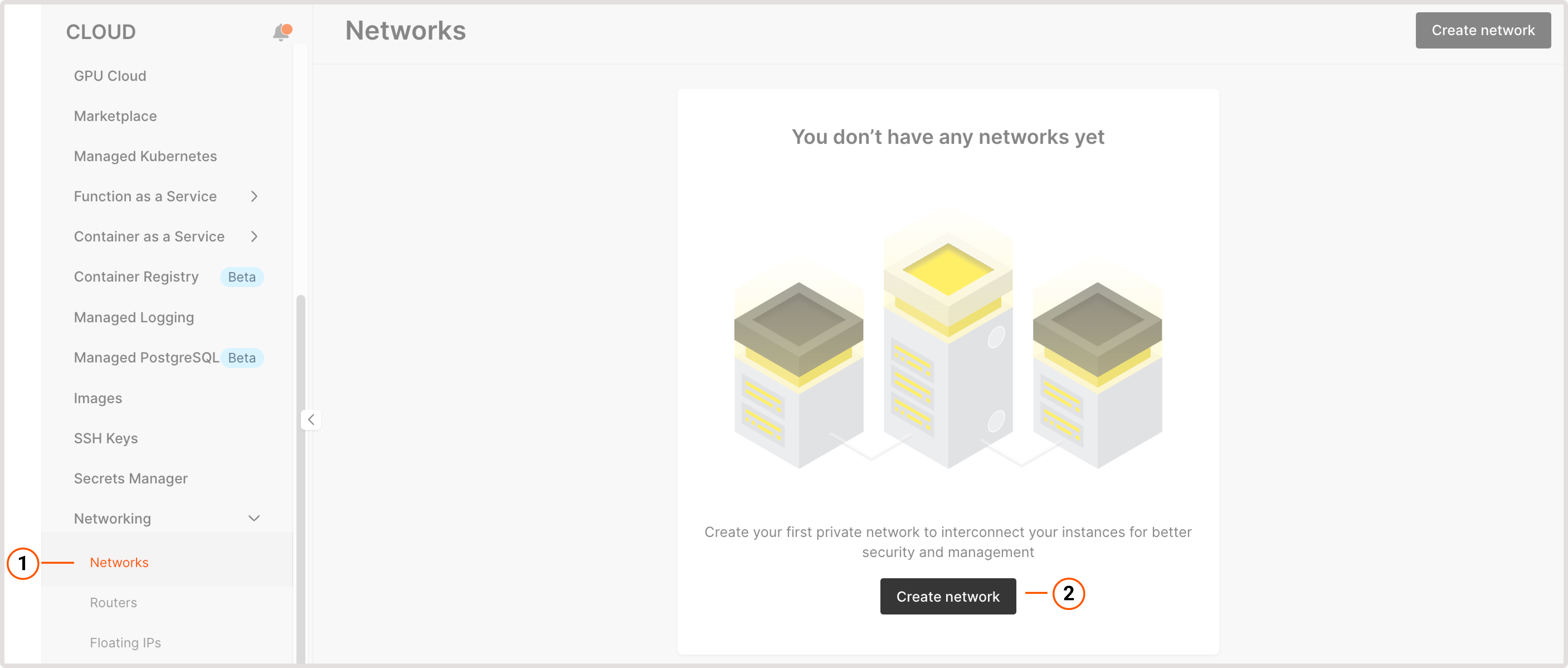Select Images in the sidebar
This screenshot has height=668, width=1568.
click(98, 398)
